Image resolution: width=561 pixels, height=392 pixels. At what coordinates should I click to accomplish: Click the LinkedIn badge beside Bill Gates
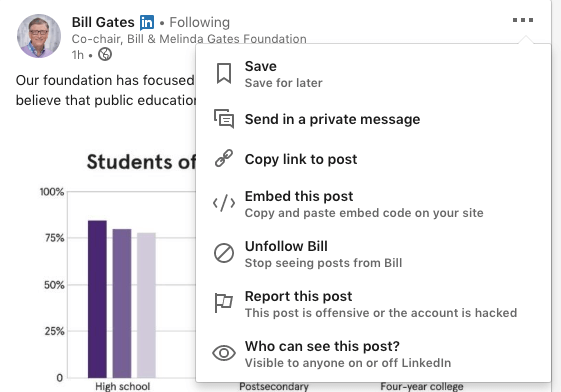[x=147, y=22]
